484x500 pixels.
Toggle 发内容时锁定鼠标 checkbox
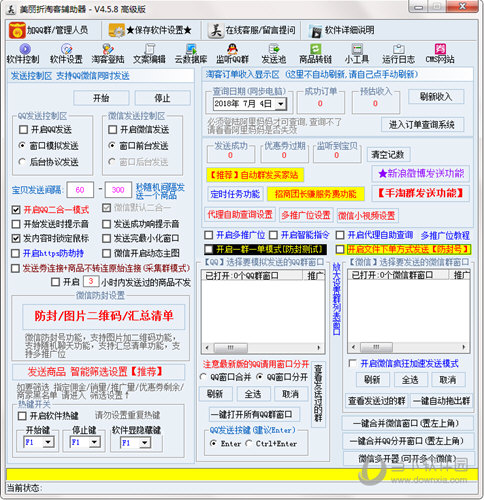point(16,238)
